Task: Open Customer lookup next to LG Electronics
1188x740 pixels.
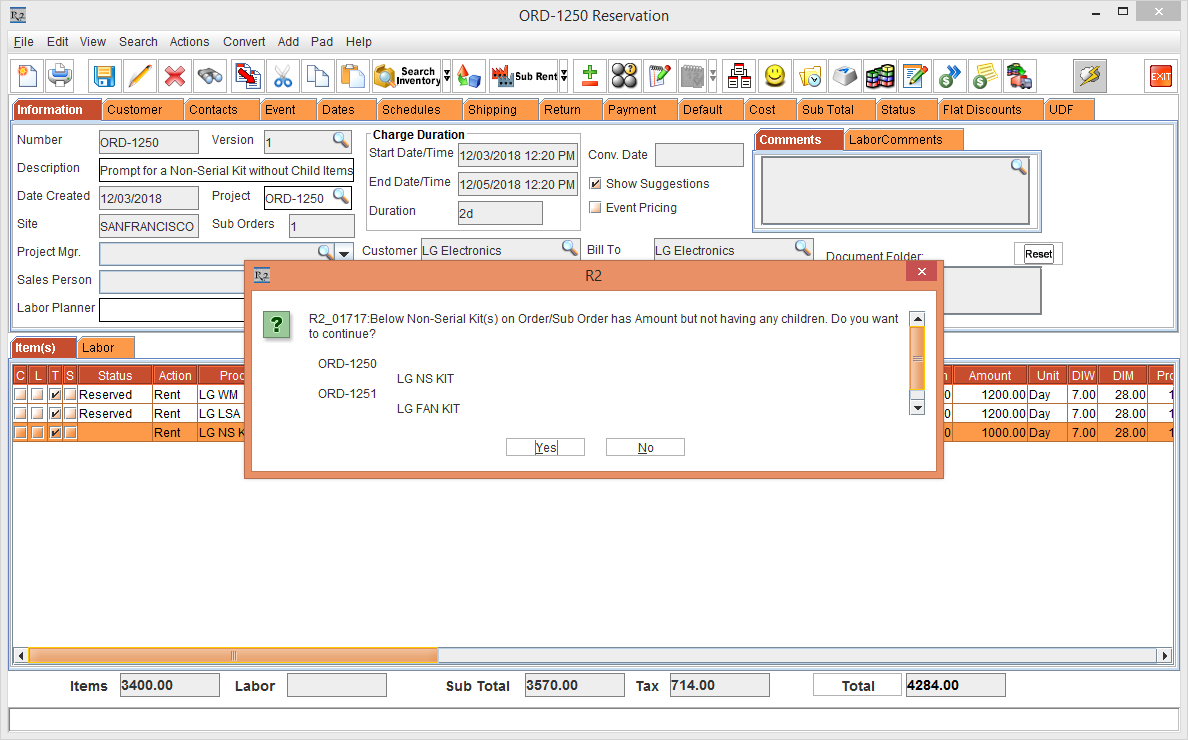Action: pos(570,248)
